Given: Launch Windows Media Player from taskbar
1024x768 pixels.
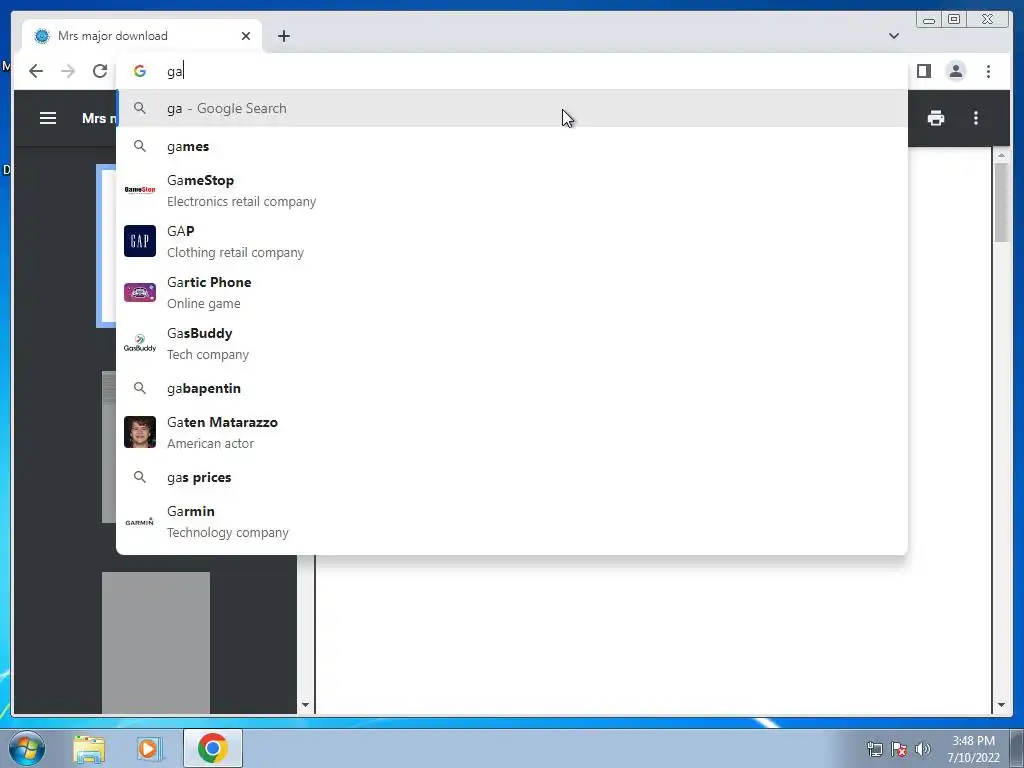Looking at the screenshot, I should [148, 748].
